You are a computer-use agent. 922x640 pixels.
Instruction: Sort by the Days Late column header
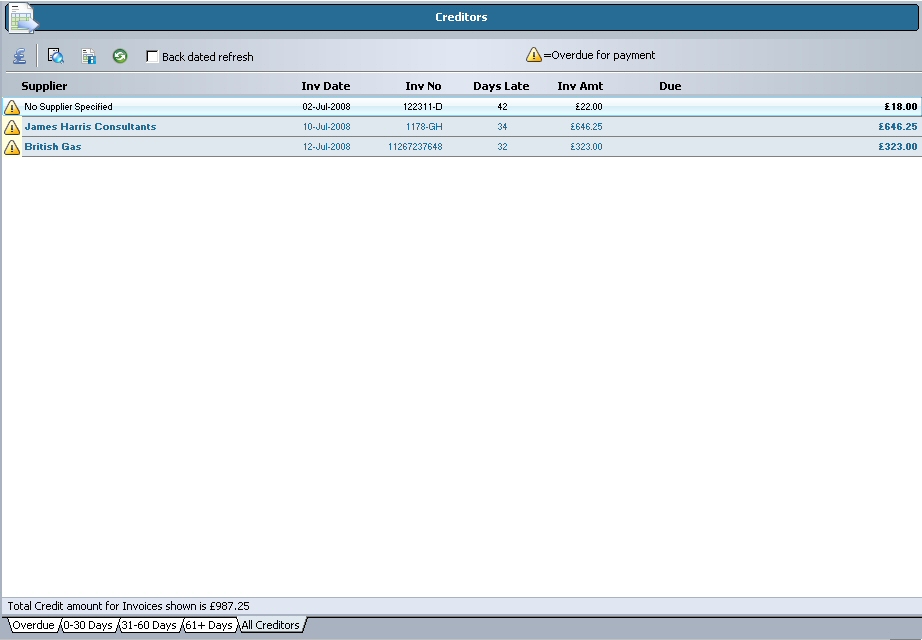click(501, 86)
